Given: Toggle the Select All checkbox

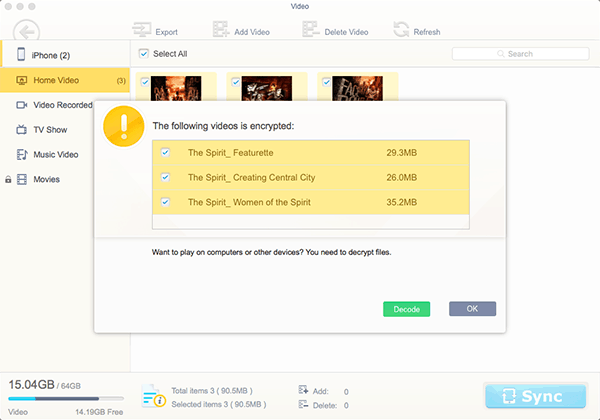Looking at the screenshot, I should click(143, 54).
